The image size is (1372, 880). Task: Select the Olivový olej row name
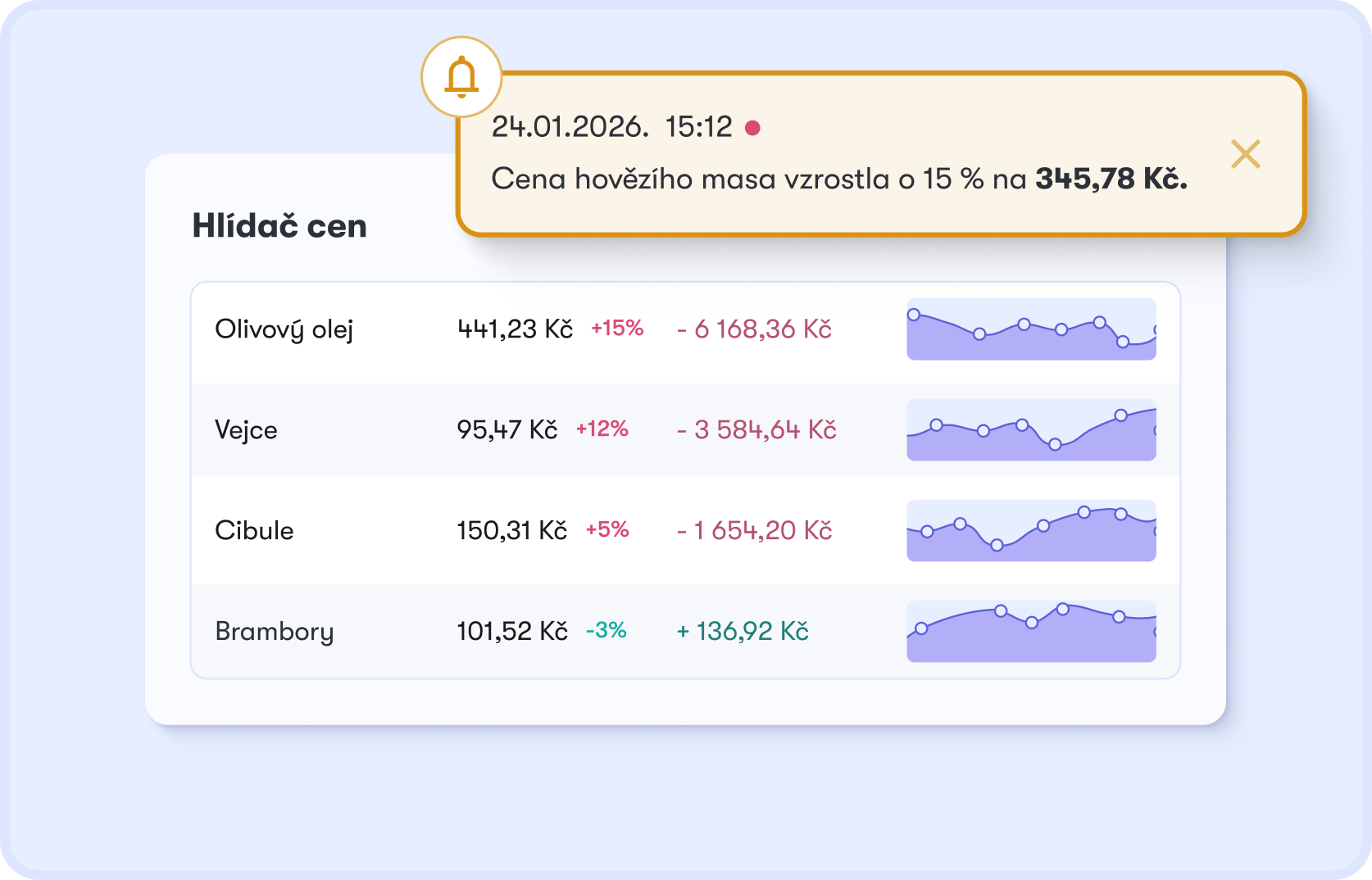click(x=284, y=329)
